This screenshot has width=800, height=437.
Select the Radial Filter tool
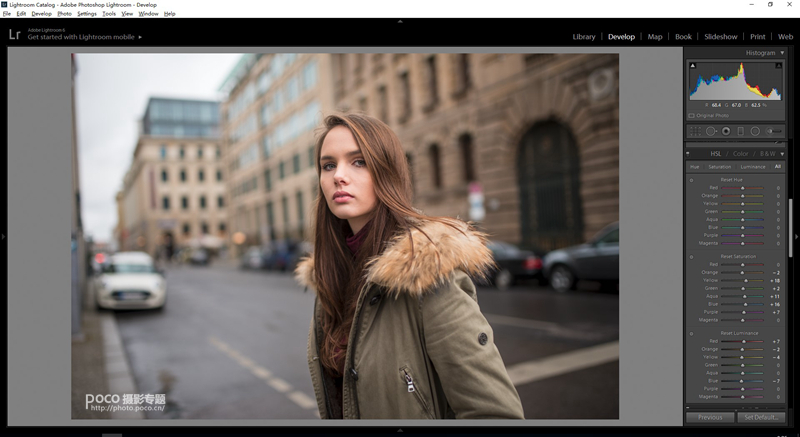755,132
